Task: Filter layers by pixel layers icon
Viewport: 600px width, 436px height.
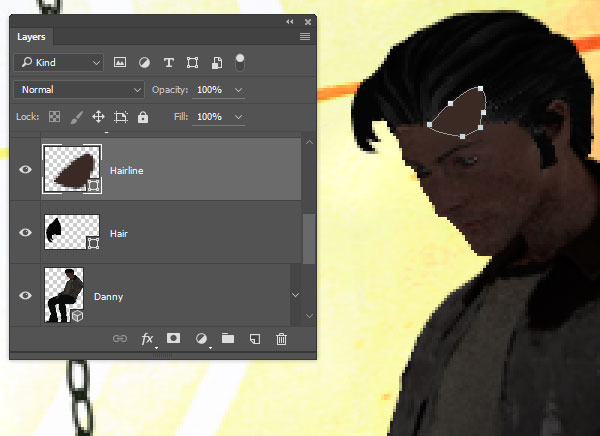Action: pos(120,62)
